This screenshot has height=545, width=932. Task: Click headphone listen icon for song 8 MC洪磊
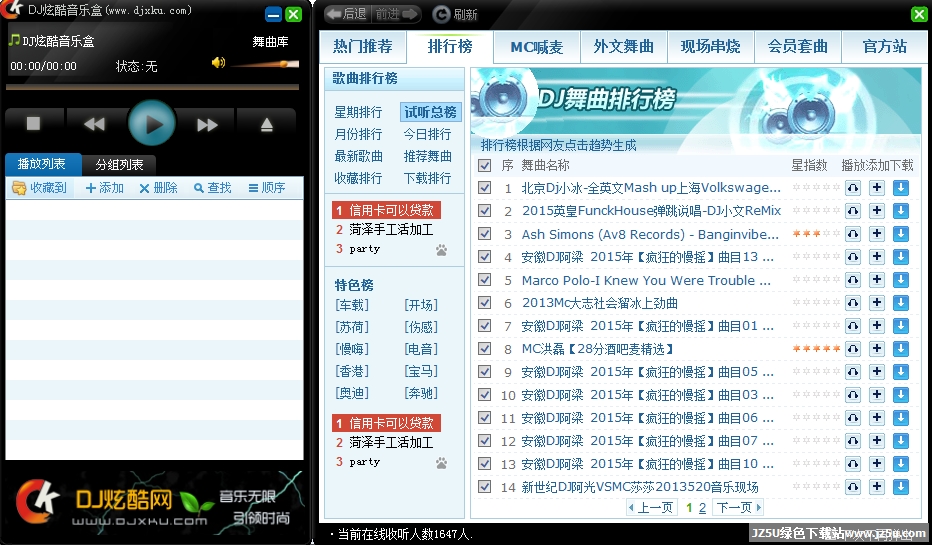tap(853, 349)
